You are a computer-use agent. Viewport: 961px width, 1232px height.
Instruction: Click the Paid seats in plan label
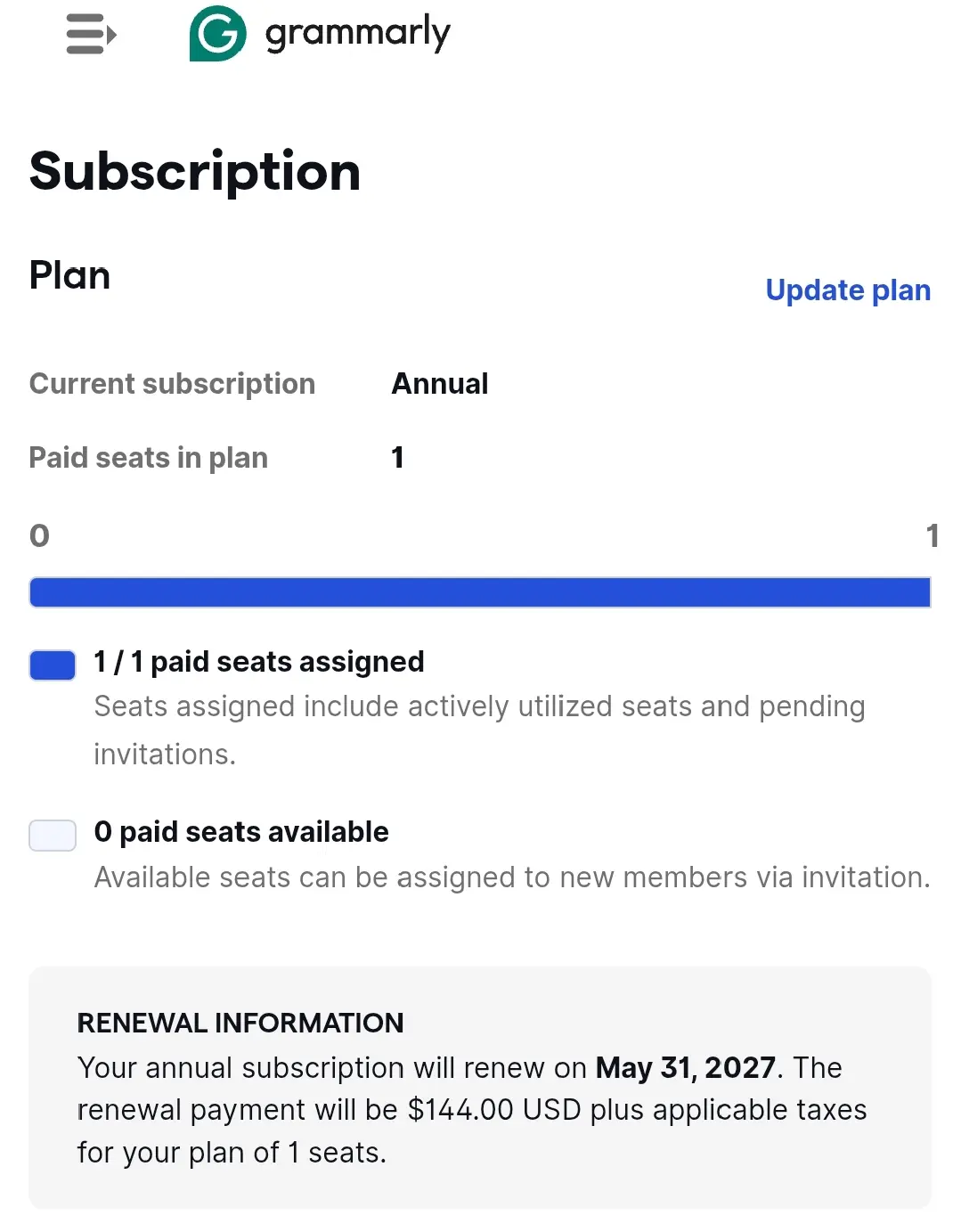(x=149, y=458)
